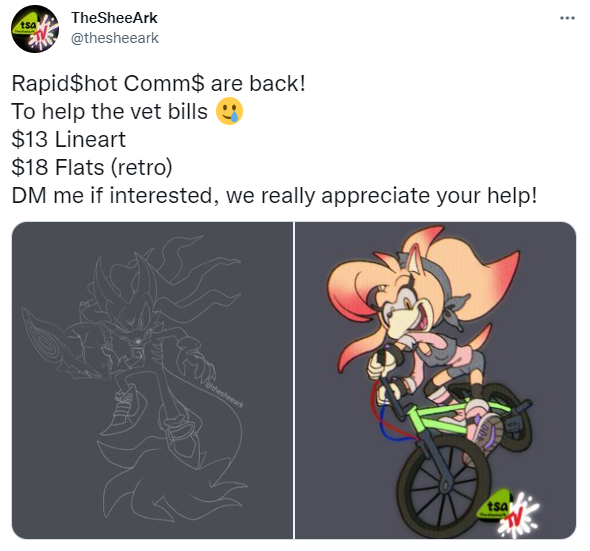Screen dimensions: 590x551
Task: Open the @thesheeark handle link
Action: (115, 38)
